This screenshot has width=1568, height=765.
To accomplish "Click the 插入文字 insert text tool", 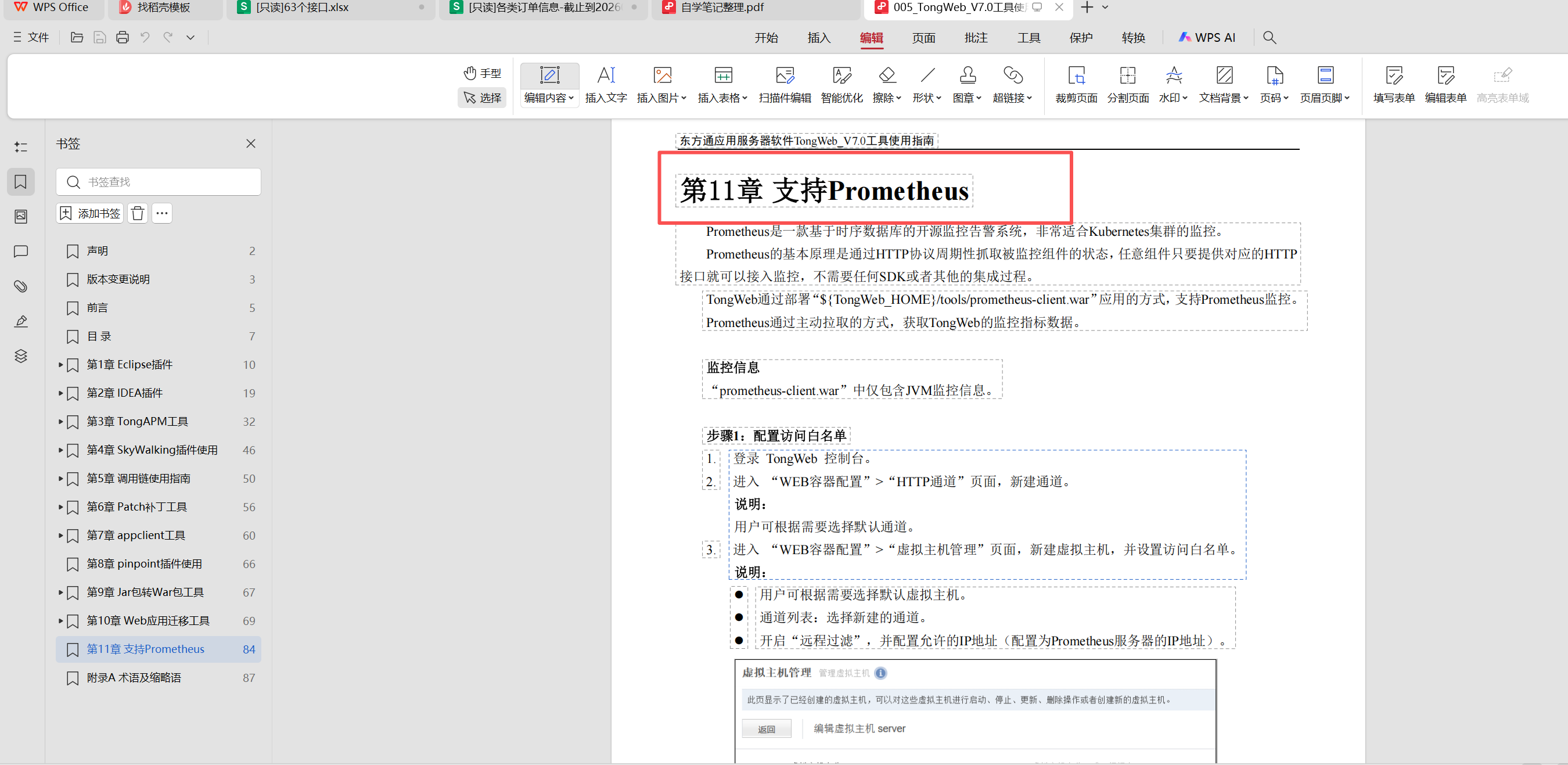I will click(x=606, y=85).
